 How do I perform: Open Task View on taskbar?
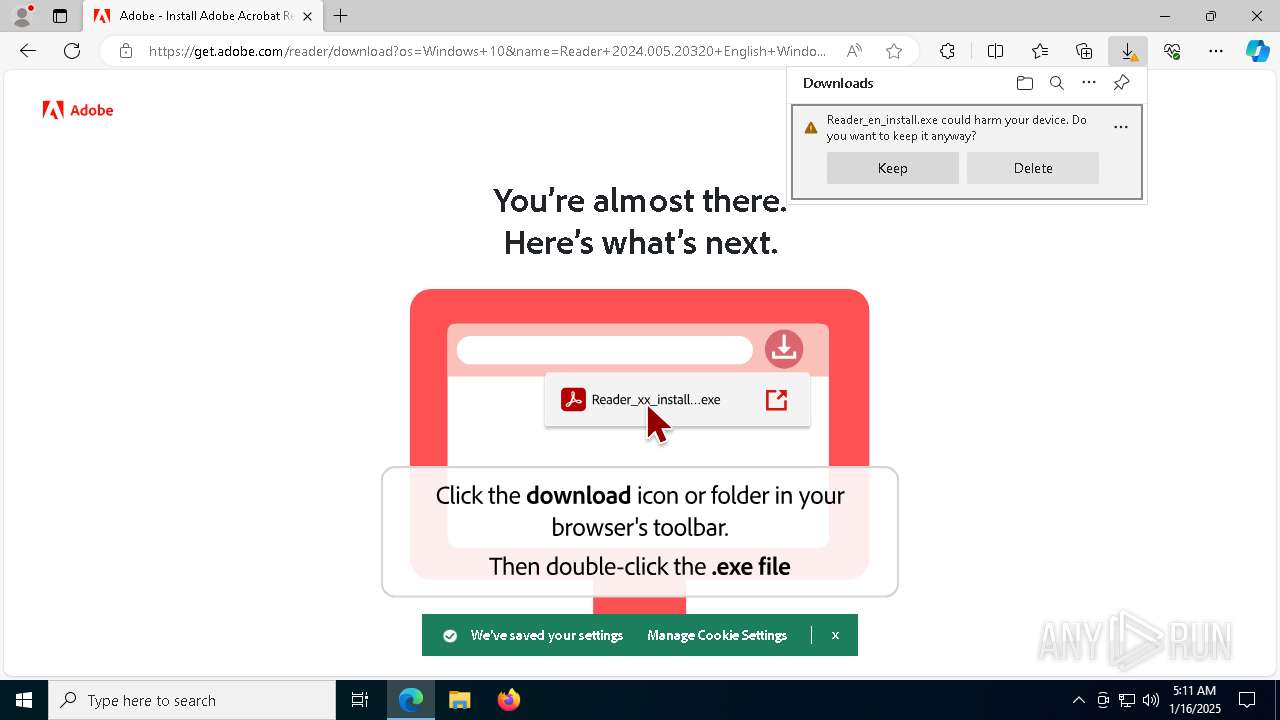click(x=360, y=700)
